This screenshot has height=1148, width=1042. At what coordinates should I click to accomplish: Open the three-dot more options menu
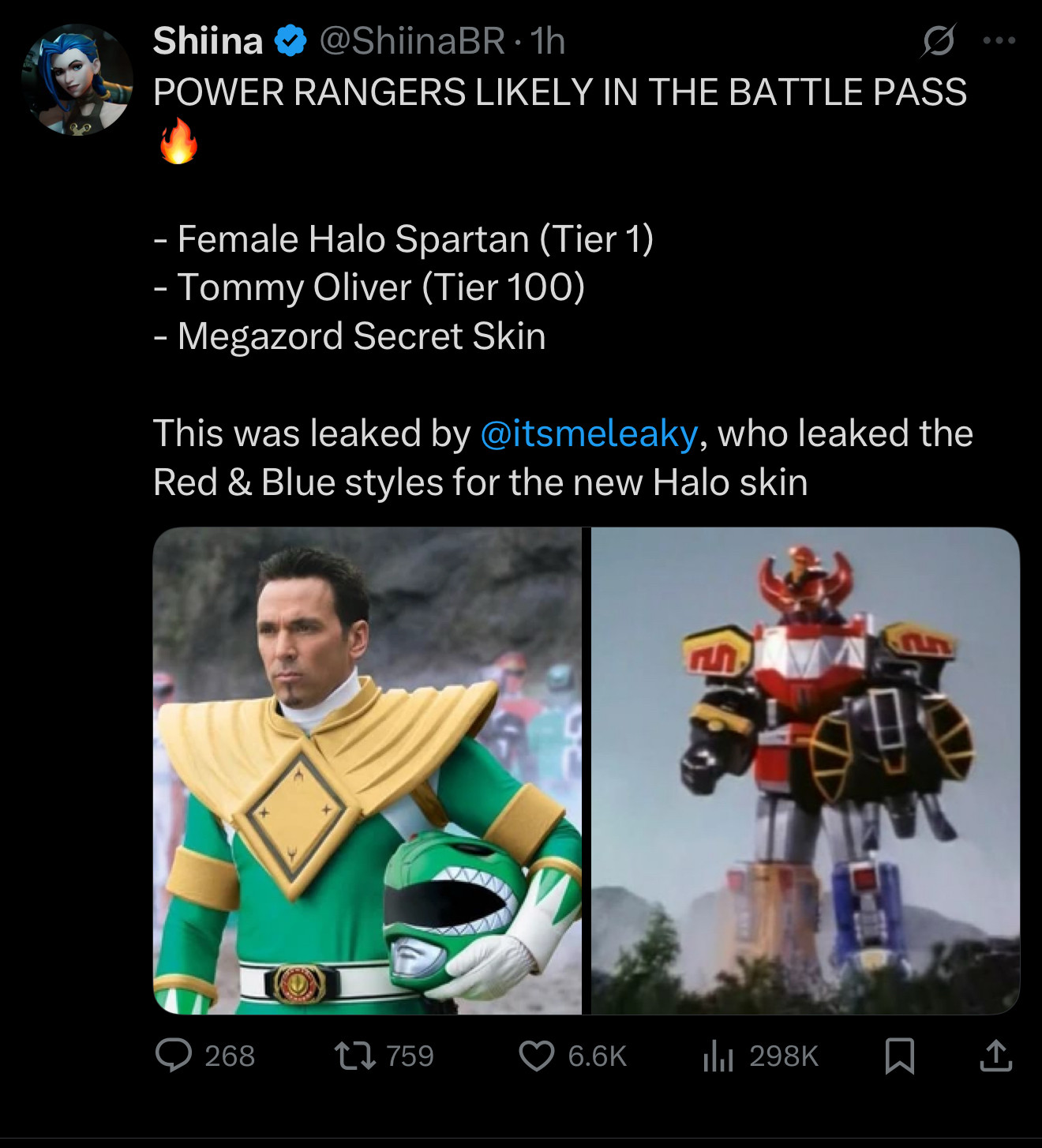click(x=999, y=40)
